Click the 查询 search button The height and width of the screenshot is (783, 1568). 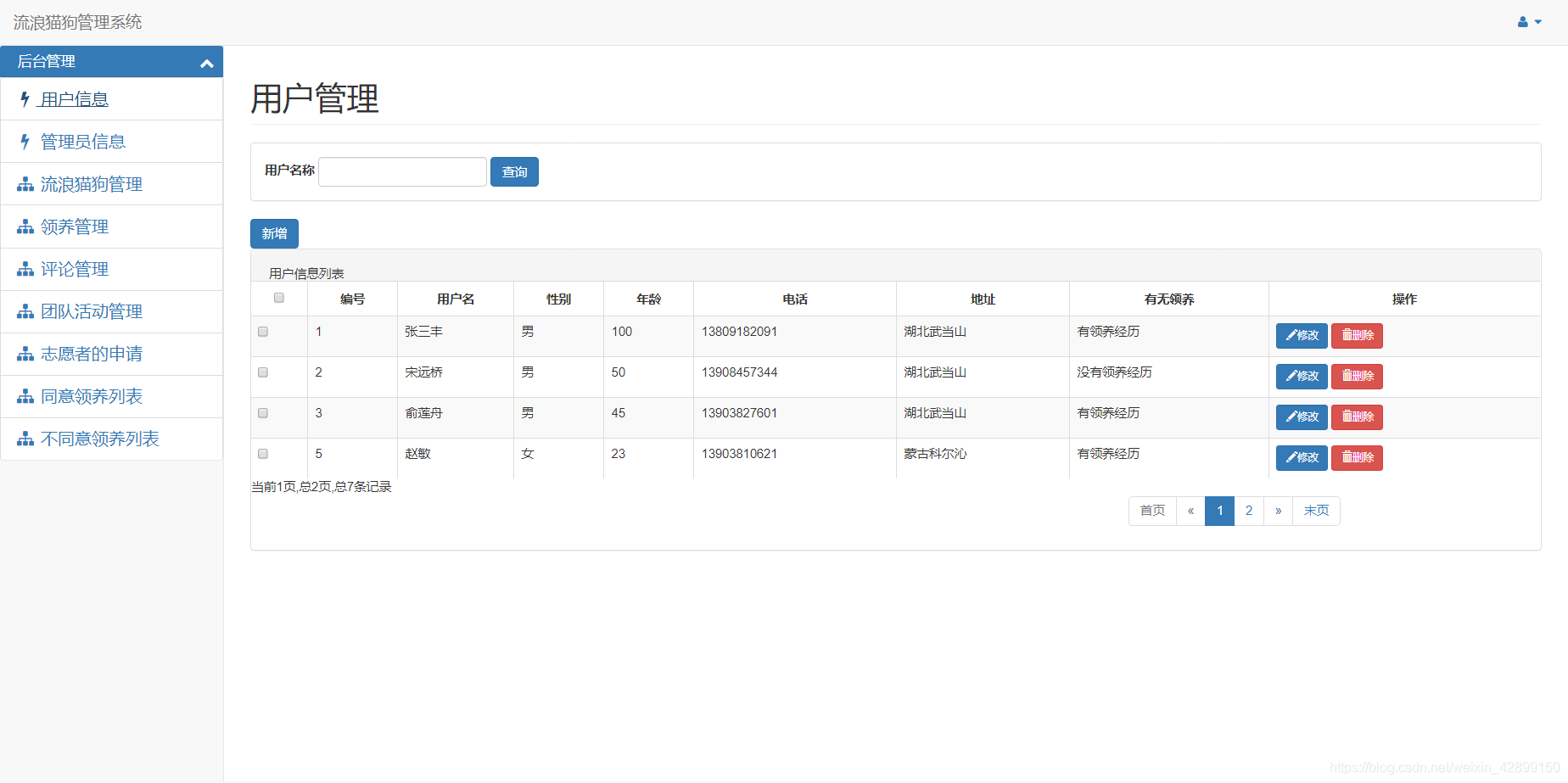tap(514, 171)
